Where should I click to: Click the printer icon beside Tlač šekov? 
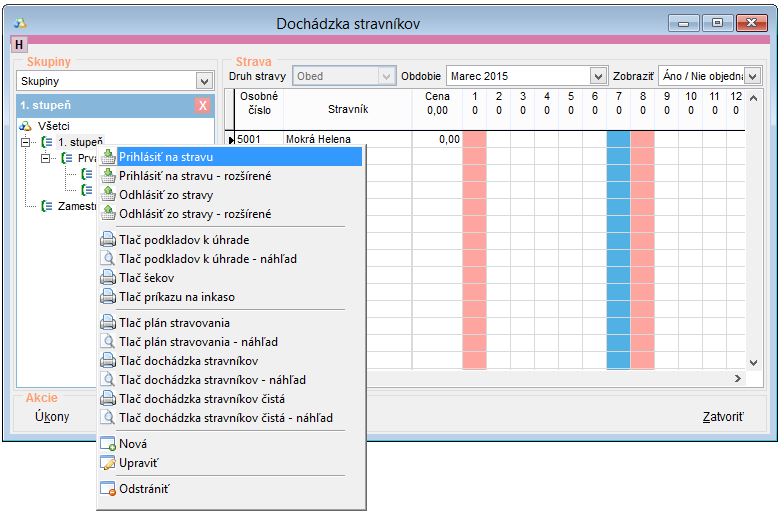tap(108, 278)
